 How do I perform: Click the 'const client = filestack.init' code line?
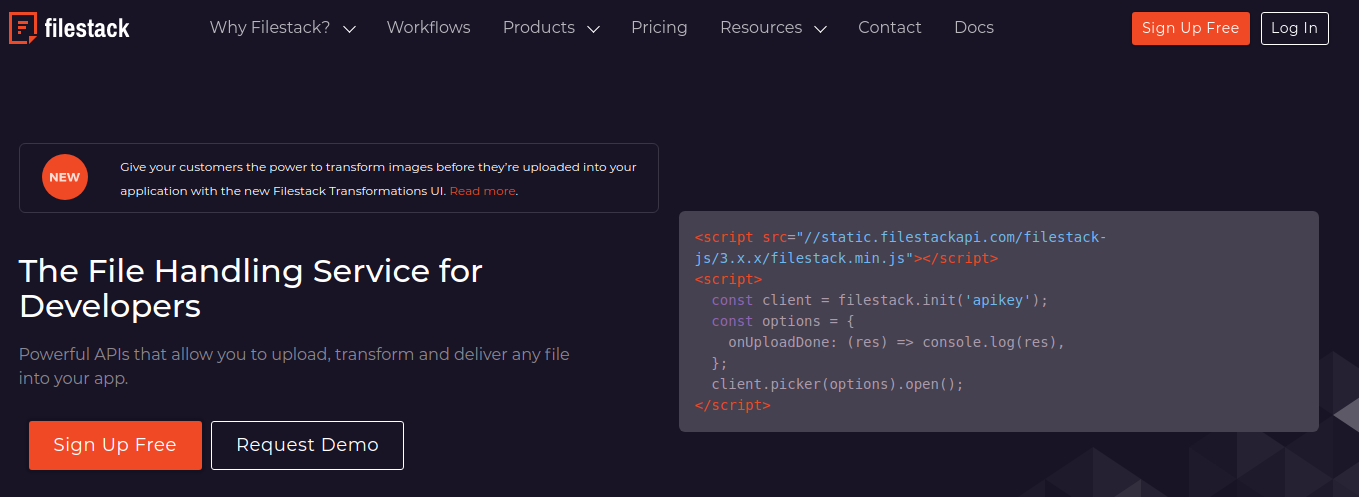(x=879, y=300)
